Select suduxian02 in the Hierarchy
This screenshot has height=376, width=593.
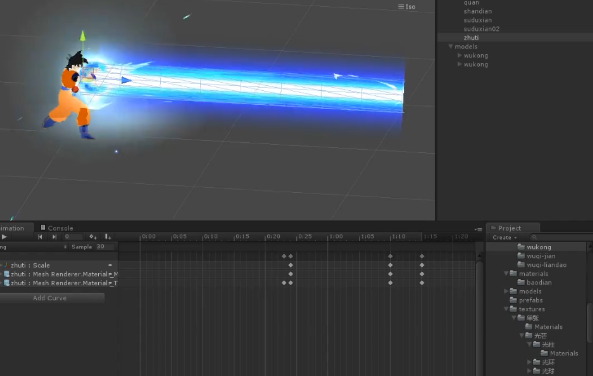point(481,29)
